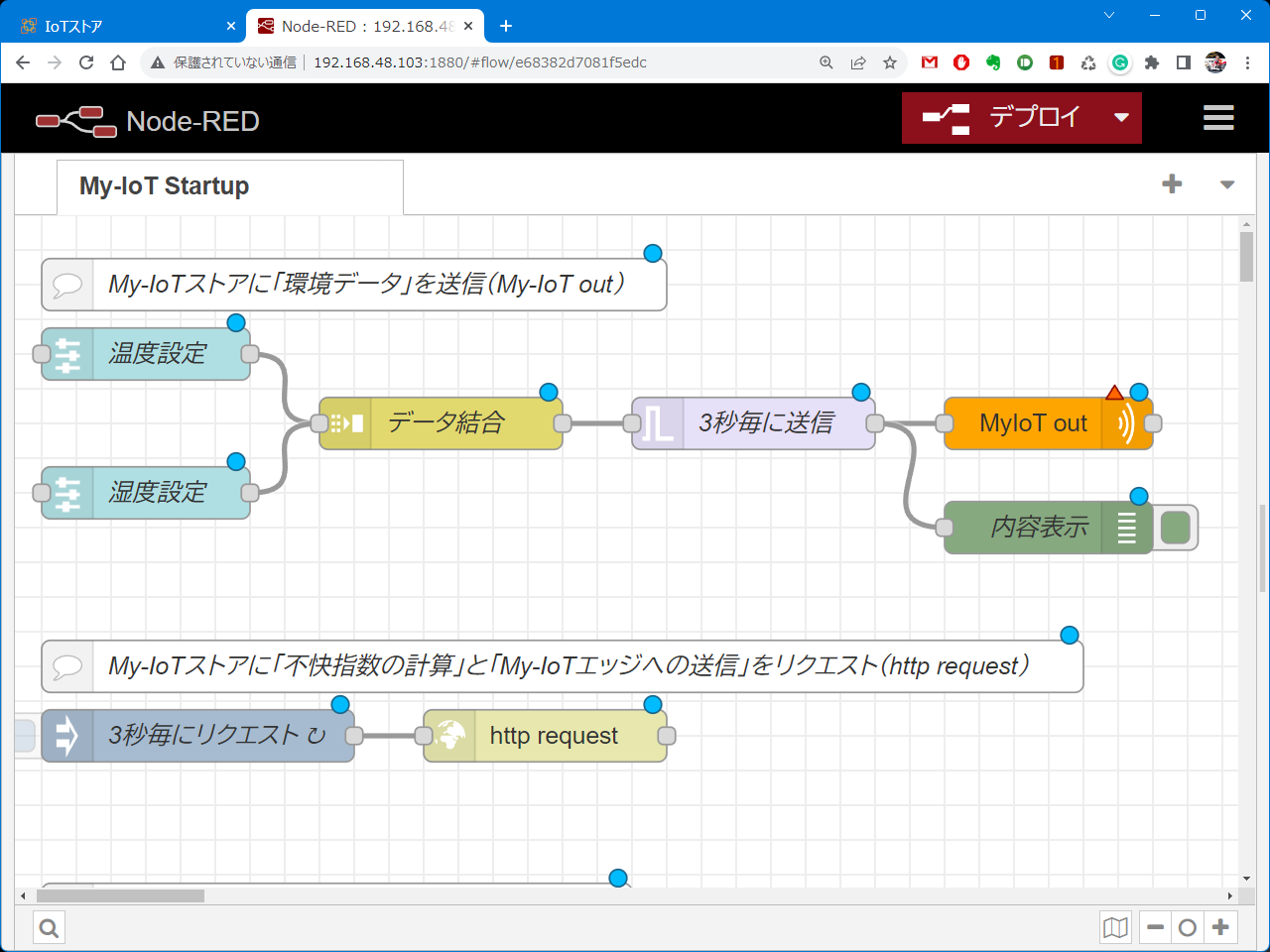Click the horizontal workspace scrollbar thumb

click(120, 895)
